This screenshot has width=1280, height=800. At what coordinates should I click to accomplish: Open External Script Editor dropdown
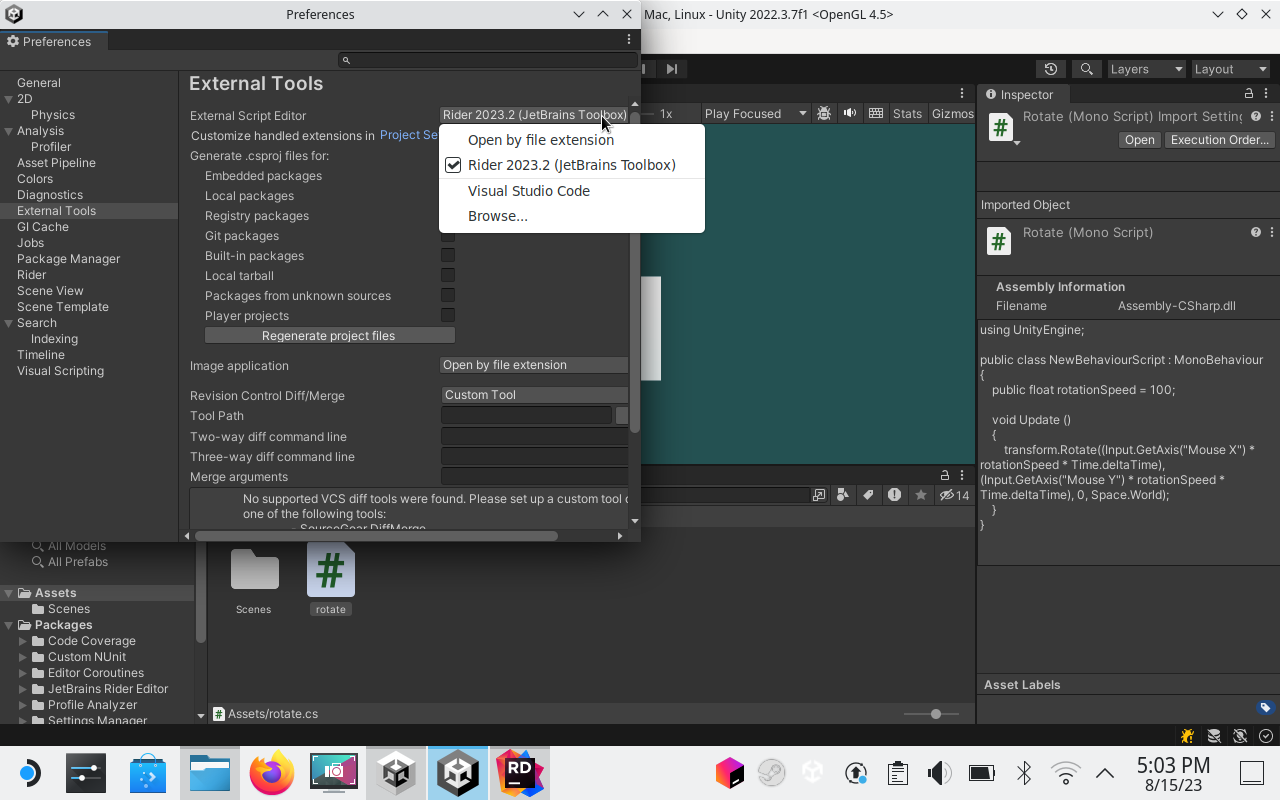(x=534, y=115)
